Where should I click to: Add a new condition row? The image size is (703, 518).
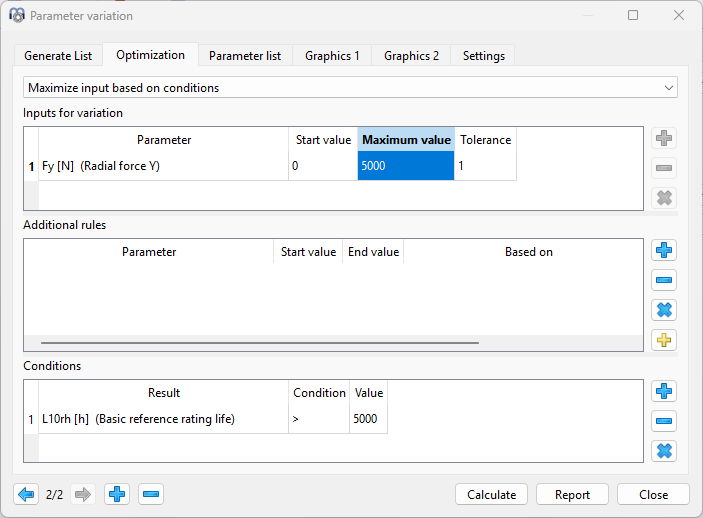[x=664, y=391]
